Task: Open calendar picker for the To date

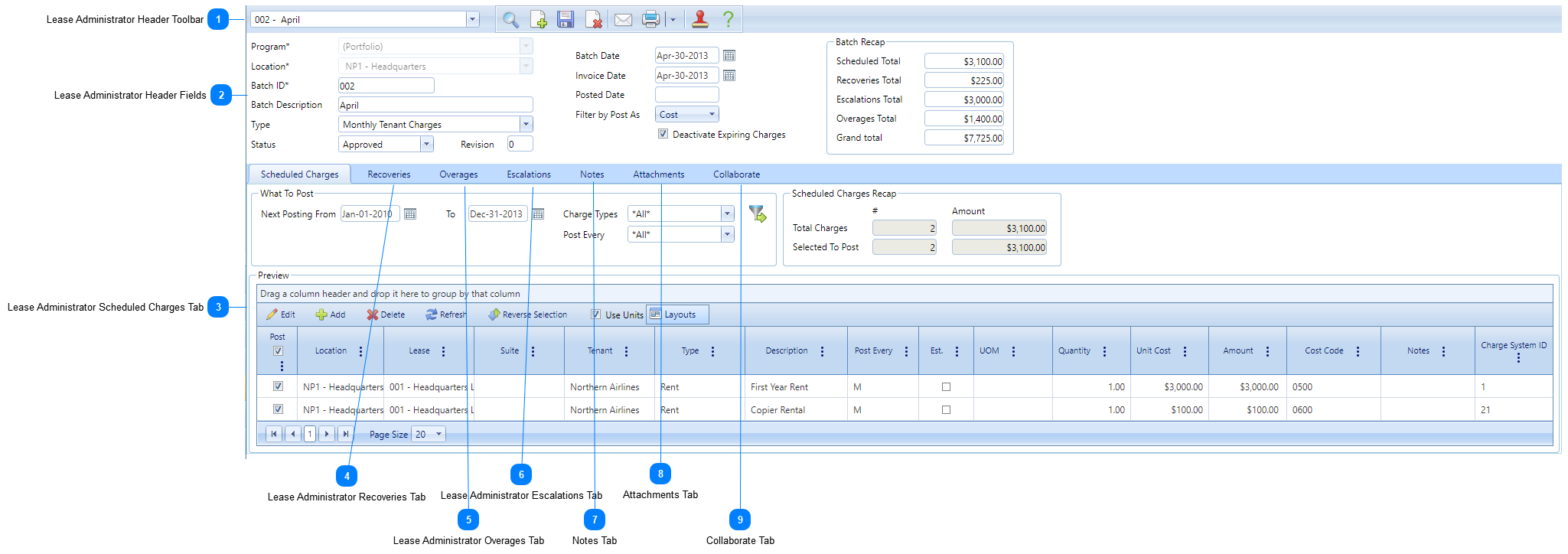Action: click(538, 214)
